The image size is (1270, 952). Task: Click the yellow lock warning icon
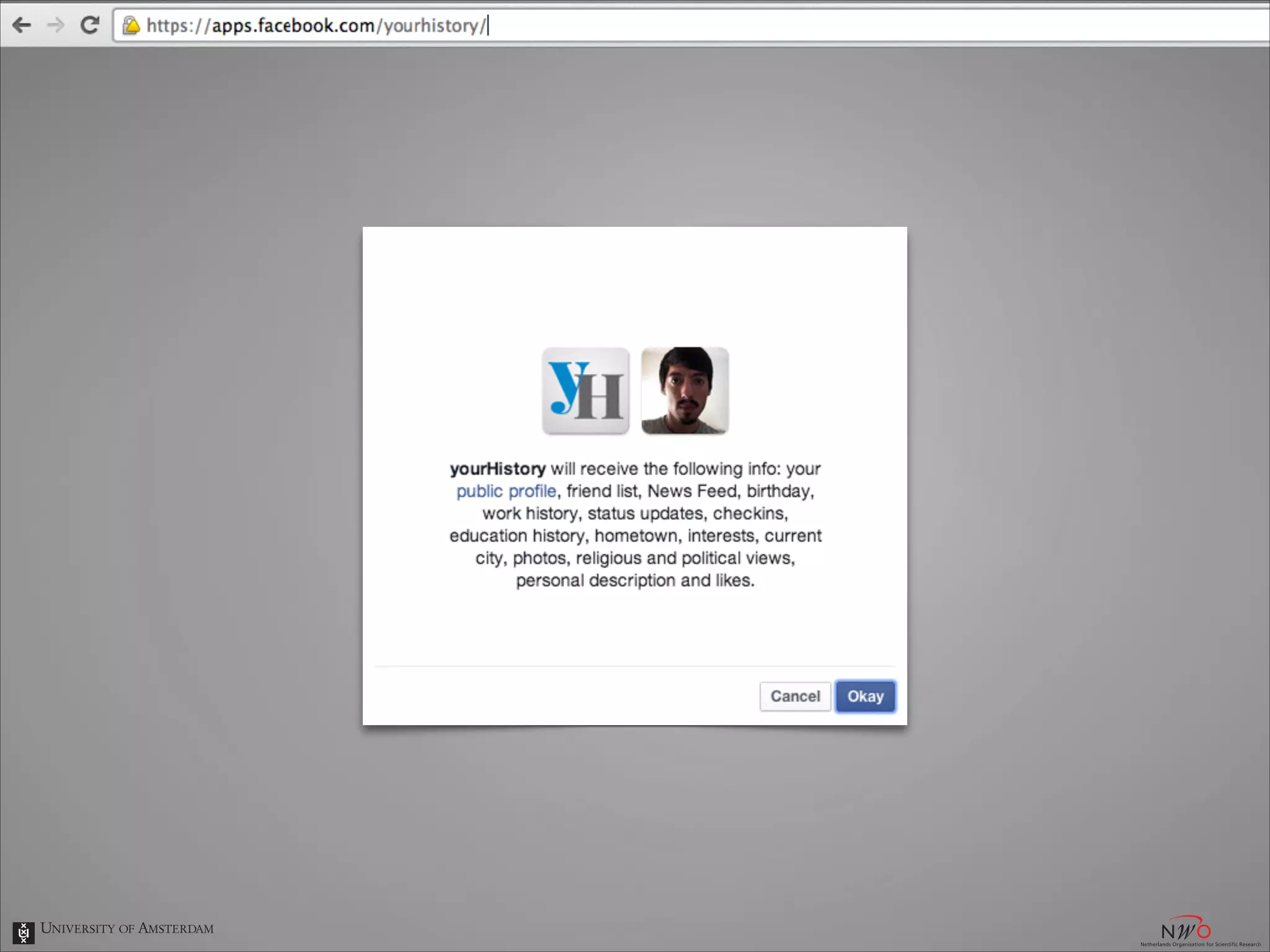pos(131,25)
